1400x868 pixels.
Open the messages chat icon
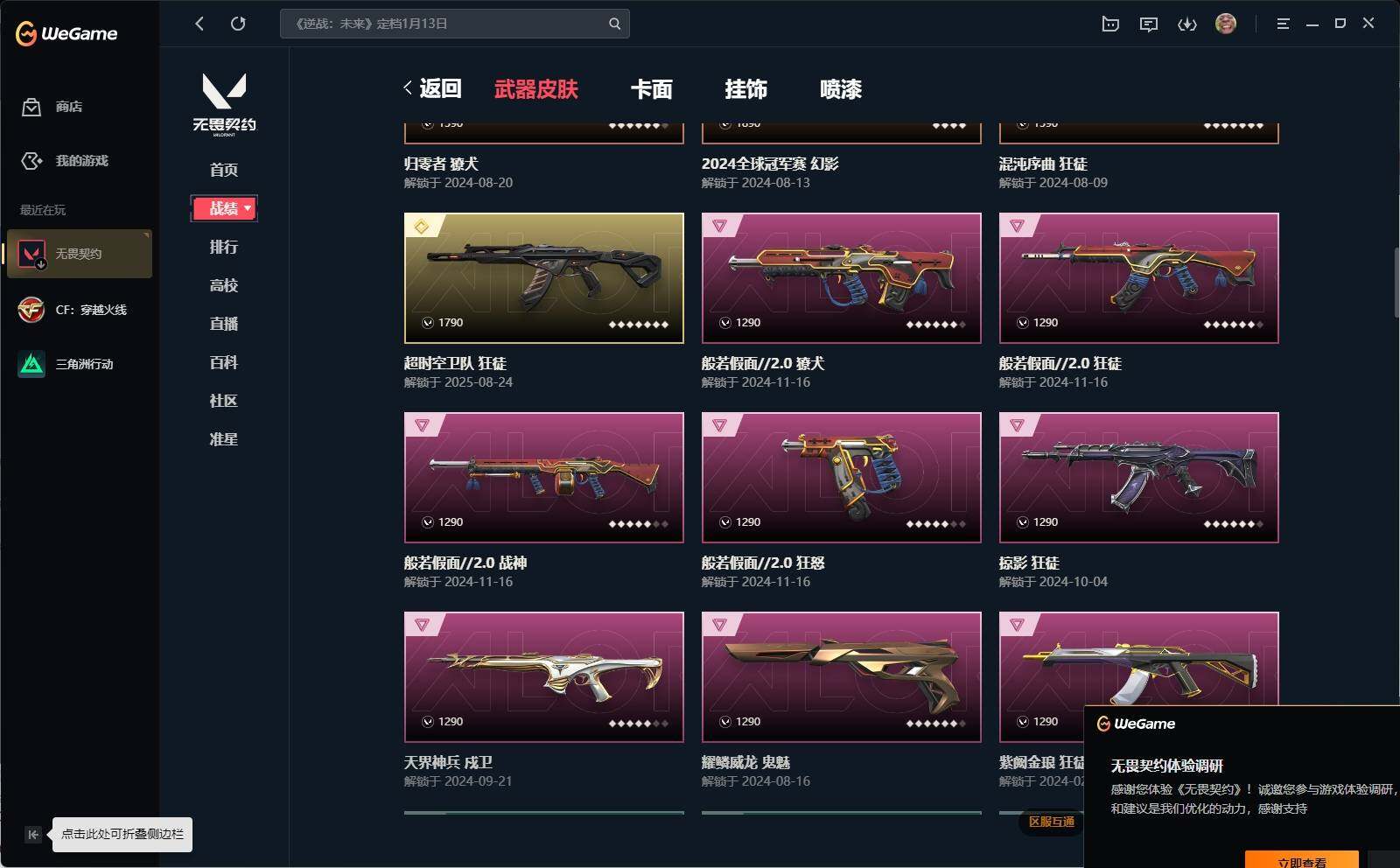[1149, 24]
